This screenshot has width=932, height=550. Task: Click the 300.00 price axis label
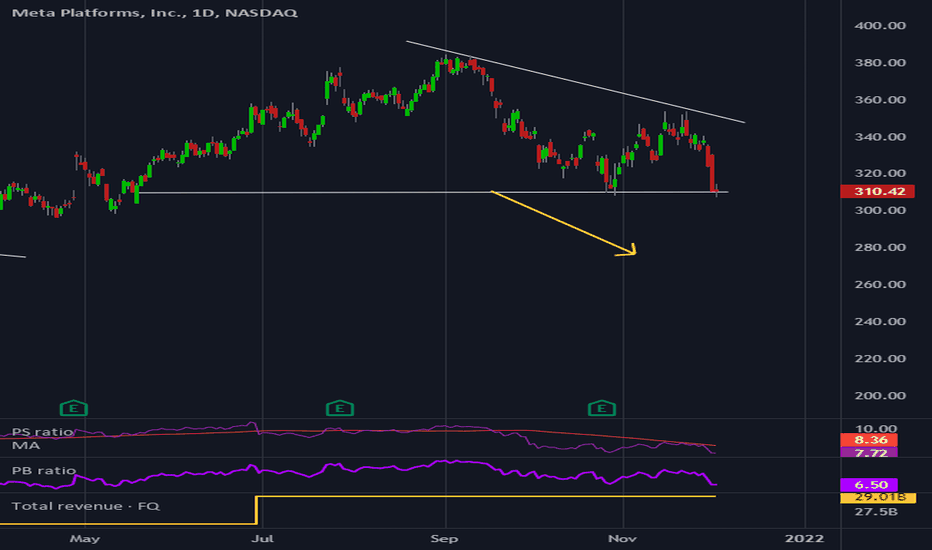(x=880, y=210)
